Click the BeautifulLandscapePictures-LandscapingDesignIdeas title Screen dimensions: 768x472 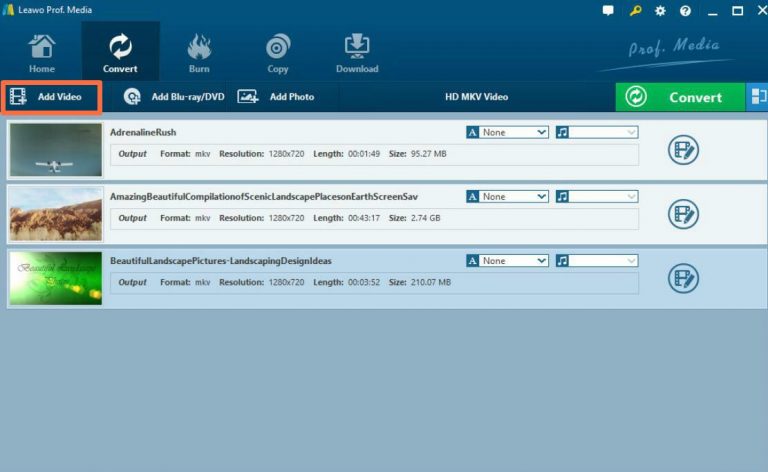point(221,260)
